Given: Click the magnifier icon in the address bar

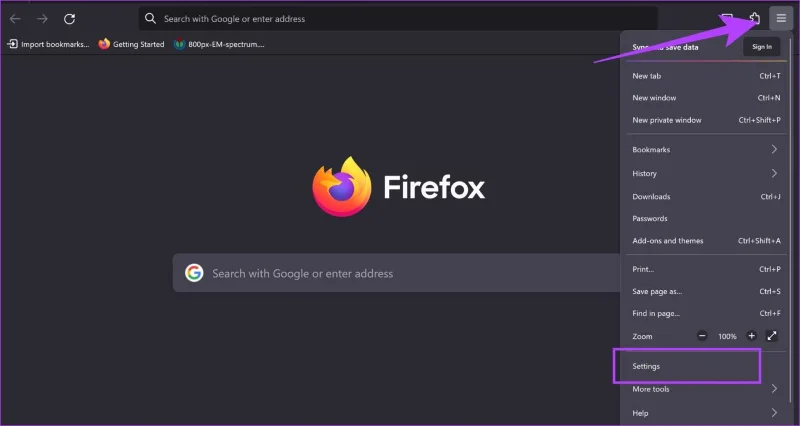Looking at the screenshot, I should click(x=150, y=18).
